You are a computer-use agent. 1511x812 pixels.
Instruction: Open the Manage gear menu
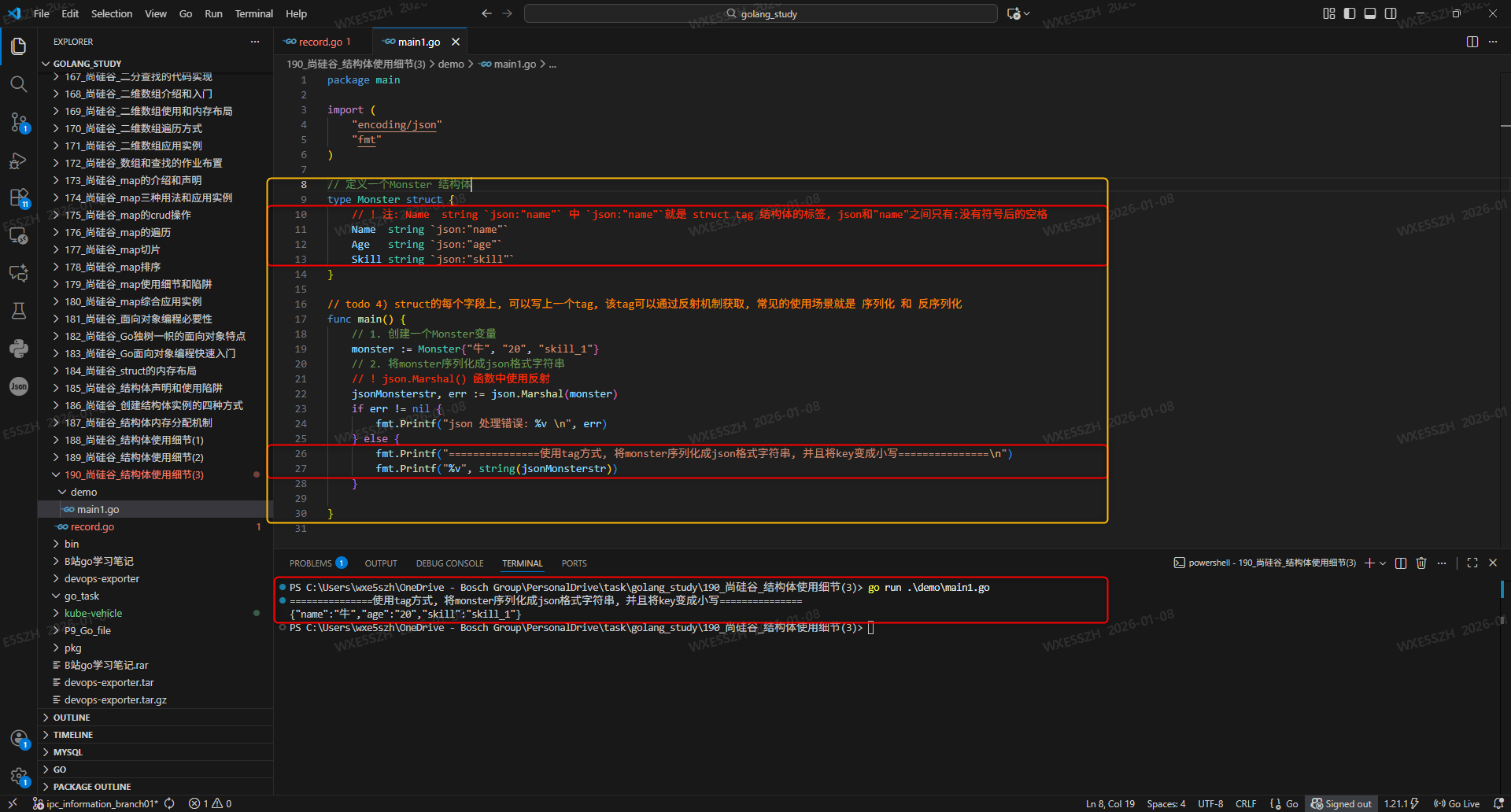click(19, 777)
